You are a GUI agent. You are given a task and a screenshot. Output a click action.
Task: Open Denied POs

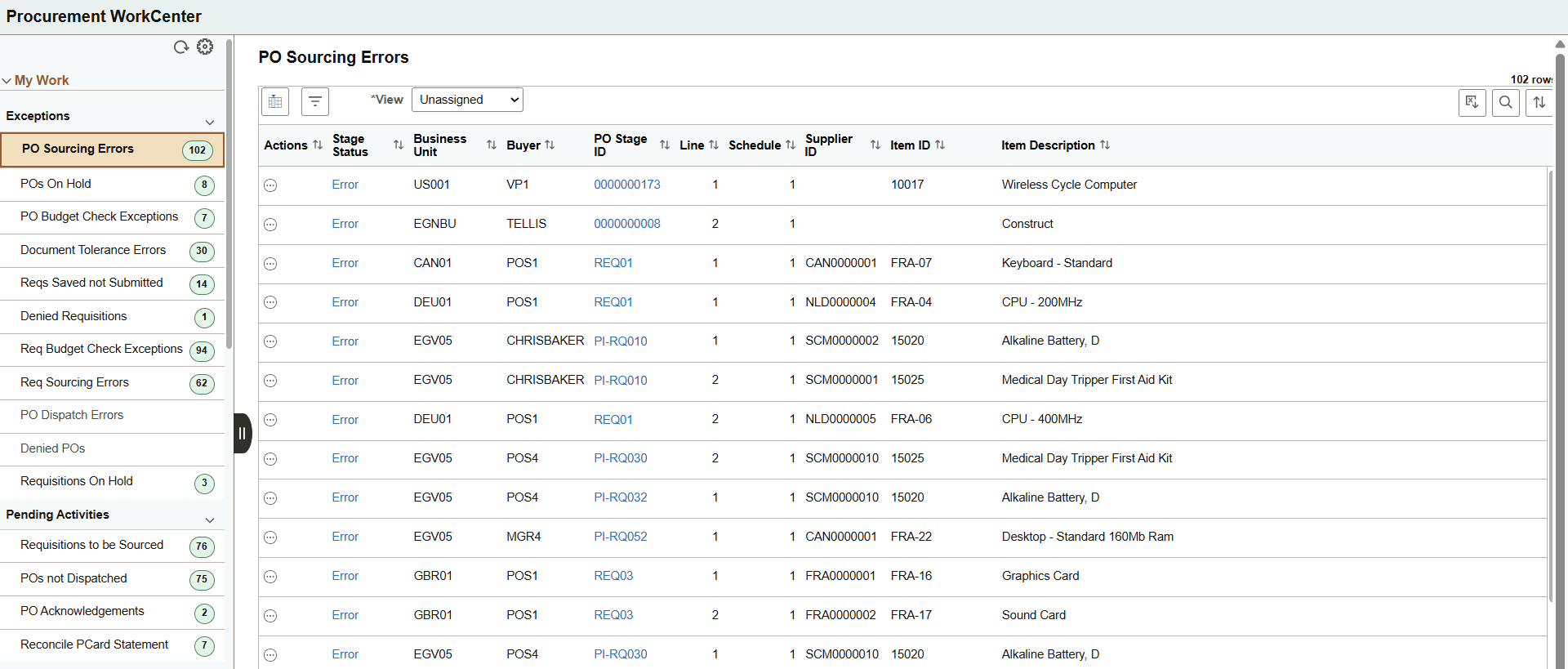[112, 449]
